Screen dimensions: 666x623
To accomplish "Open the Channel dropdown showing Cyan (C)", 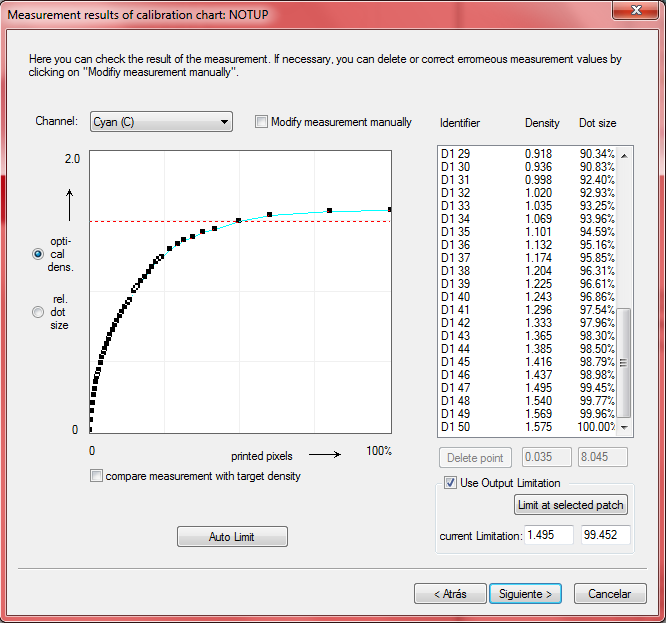I will click(x=161, y=122).
